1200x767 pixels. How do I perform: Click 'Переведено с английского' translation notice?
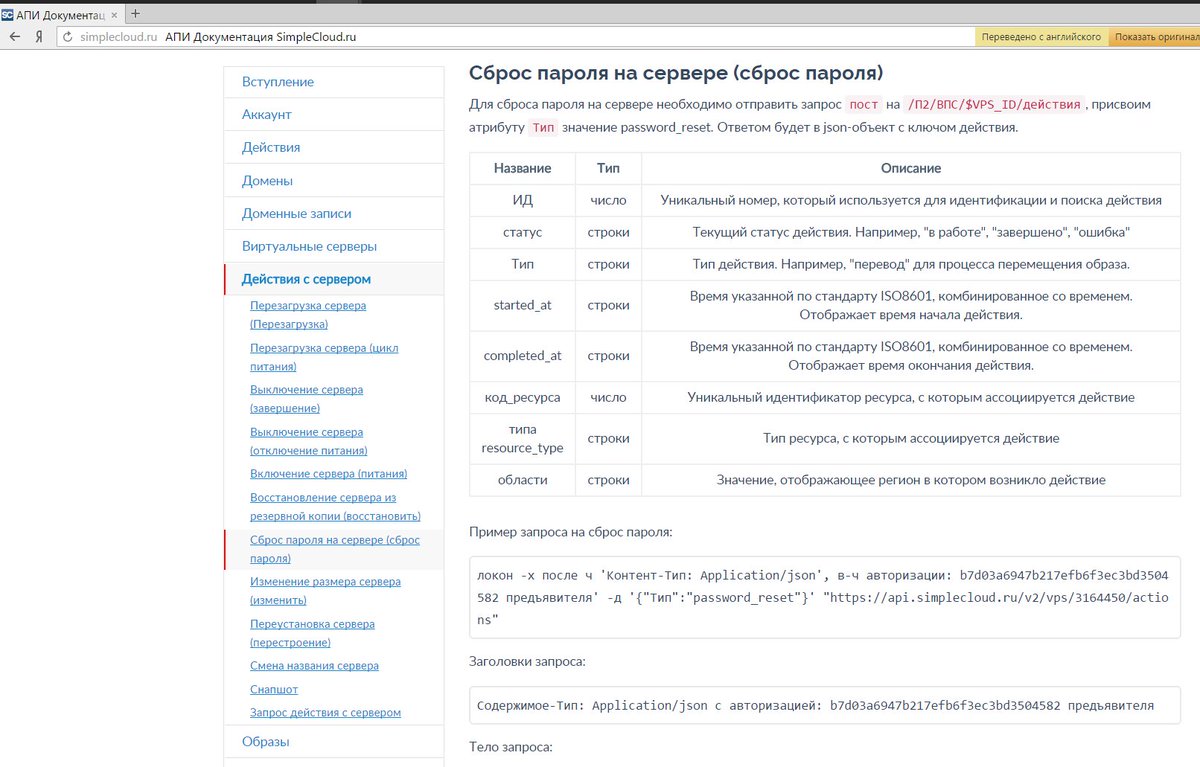(1041, 37)
